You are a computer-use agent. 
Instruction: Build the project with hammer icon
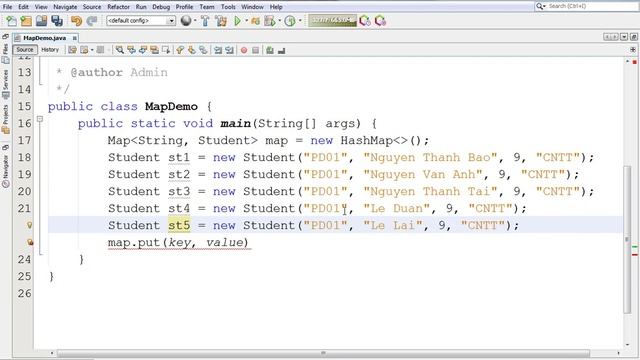point(205,21)
